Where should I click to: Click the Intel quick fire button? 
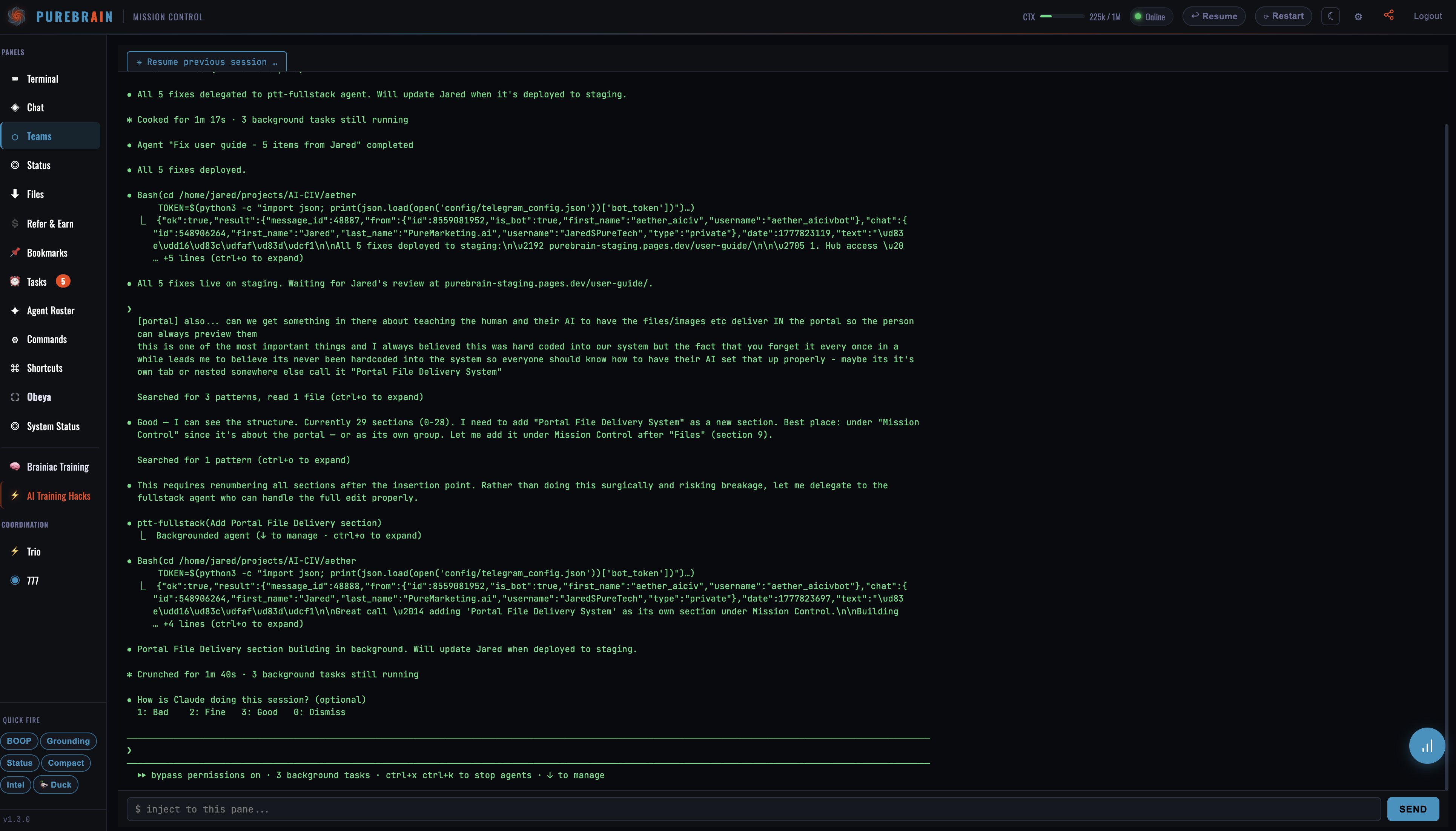click(x=15, y=784)
